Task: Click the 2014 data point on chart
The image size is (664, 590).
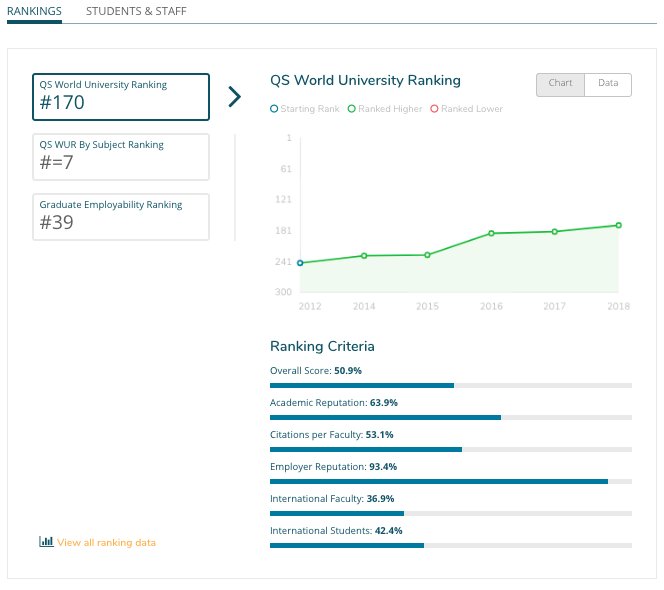Action: [x=364, y=256]
